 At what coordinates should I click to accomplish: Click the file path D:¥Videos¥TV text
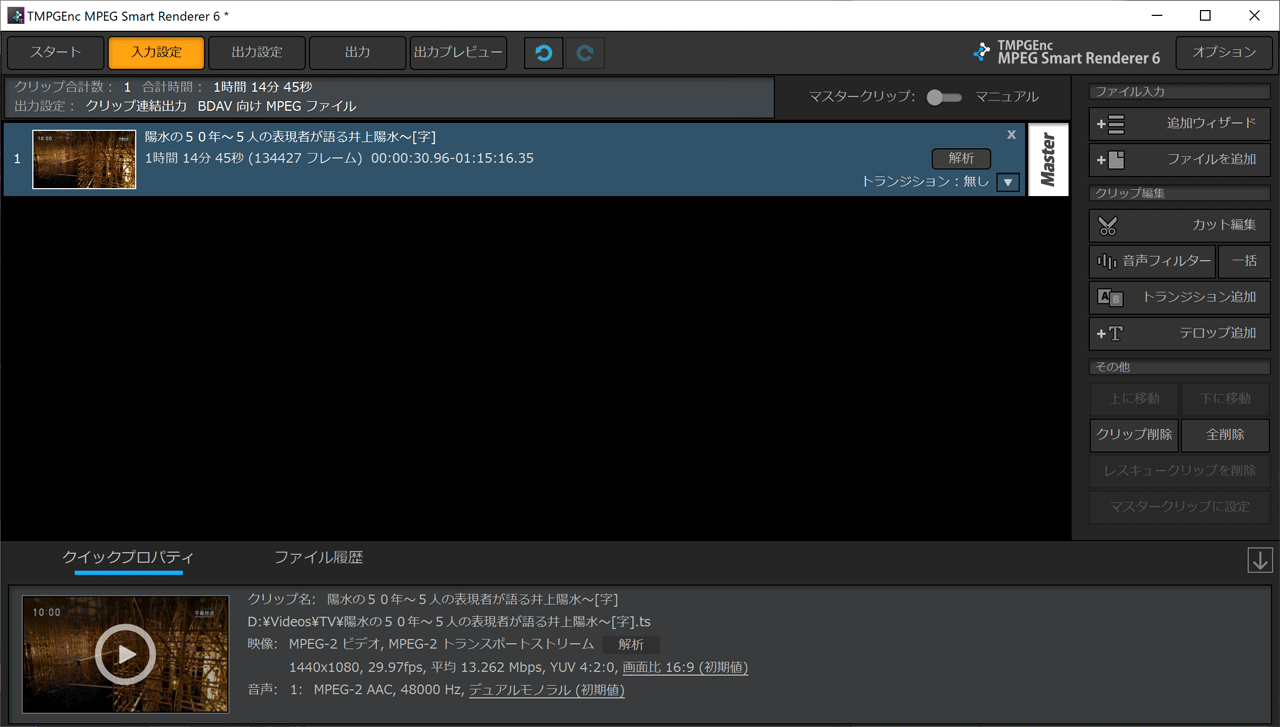(449, 622)
